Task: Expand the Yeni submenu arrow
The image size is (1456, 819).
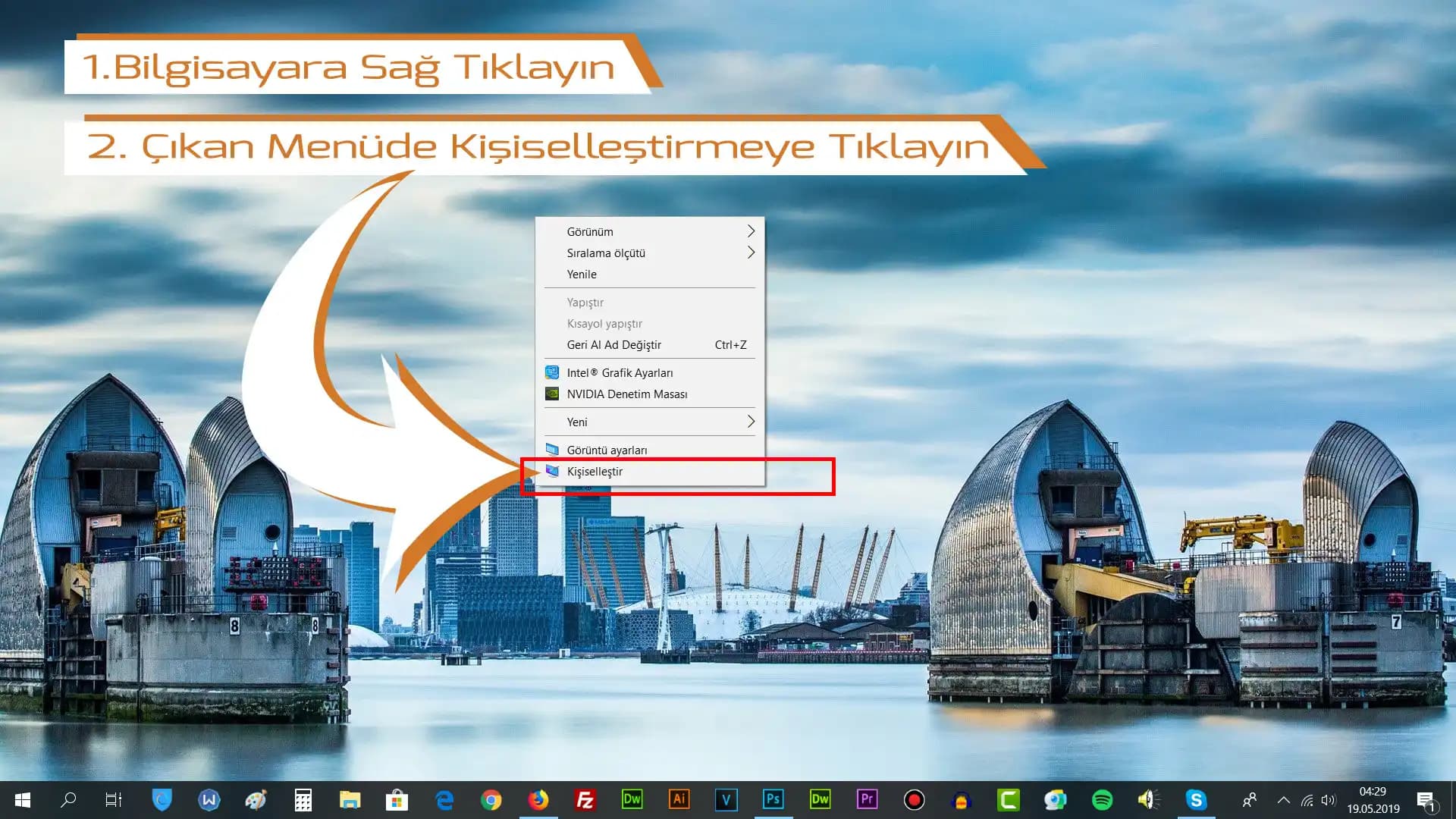Action: click(x=751, y=422)
